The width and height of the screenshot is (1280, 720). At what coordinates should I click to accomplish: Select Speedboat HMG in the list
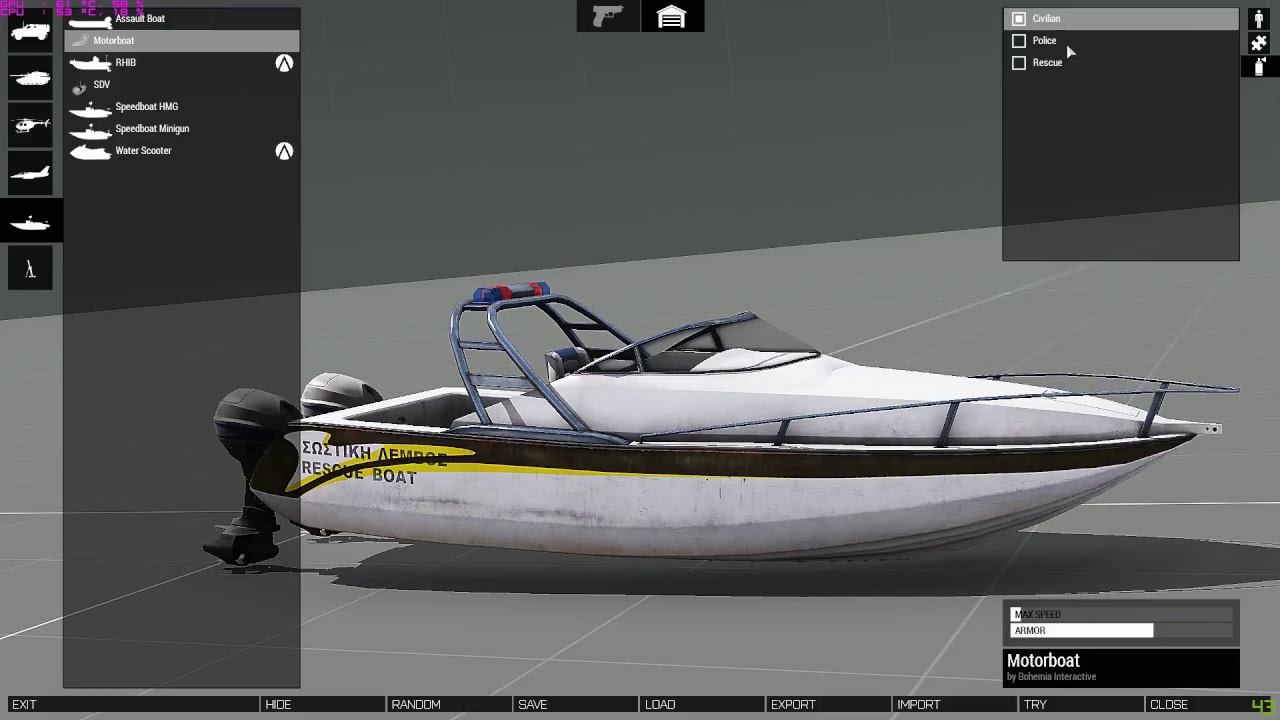tap(181, 107)
